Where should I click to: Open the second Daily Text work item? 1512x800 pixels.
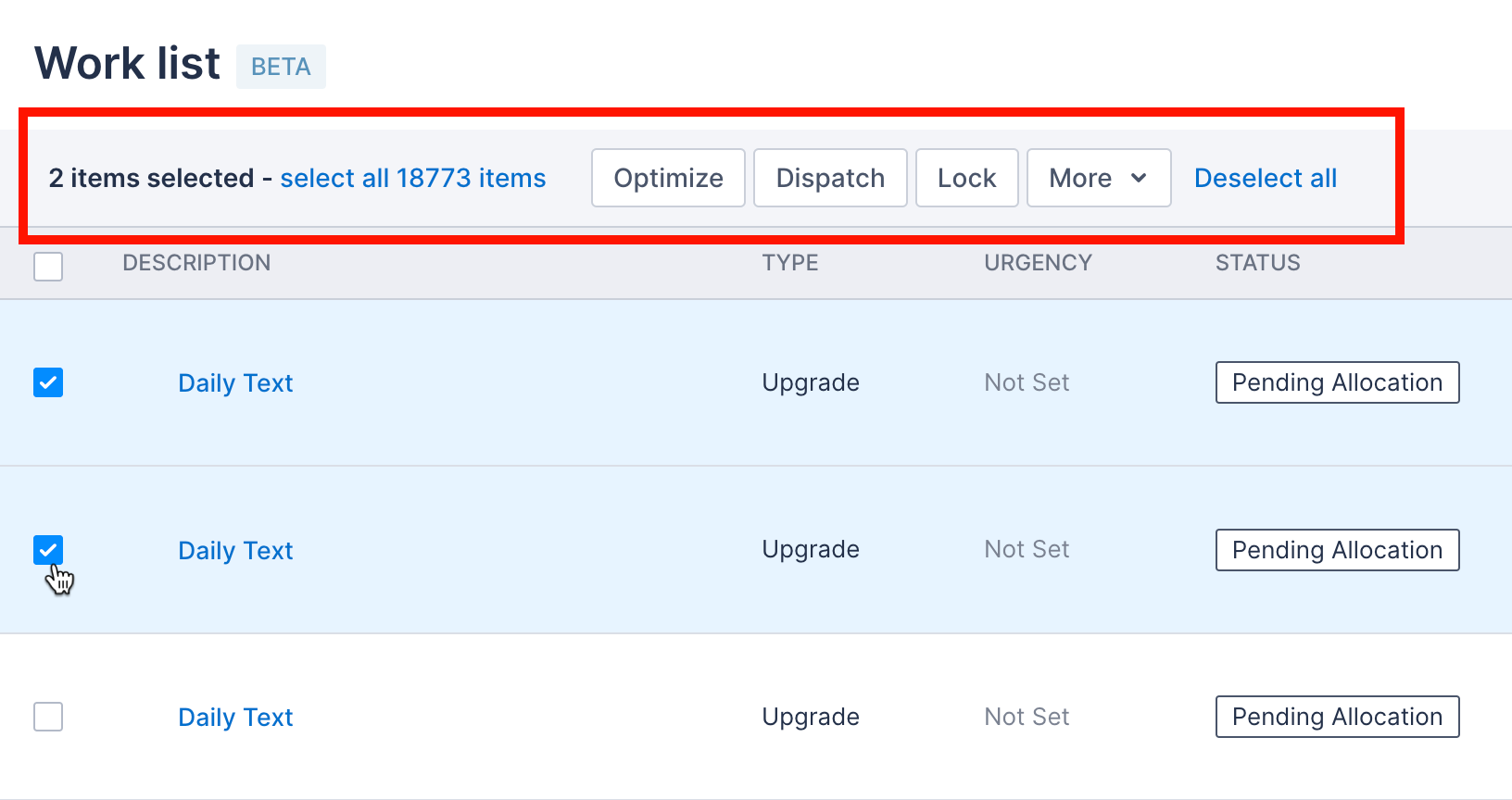(235, 551)
